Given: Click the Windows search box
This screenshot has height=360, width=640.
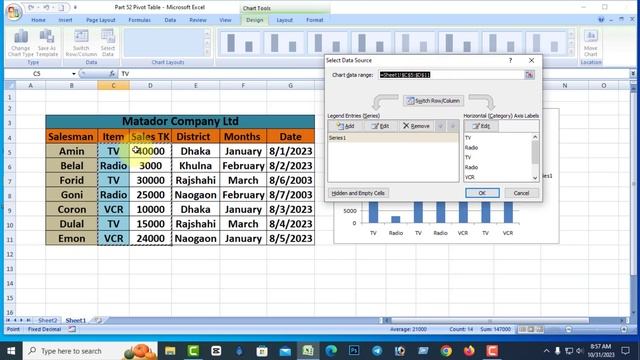Looking at the screenshot, I should click(x=90, y=351).
